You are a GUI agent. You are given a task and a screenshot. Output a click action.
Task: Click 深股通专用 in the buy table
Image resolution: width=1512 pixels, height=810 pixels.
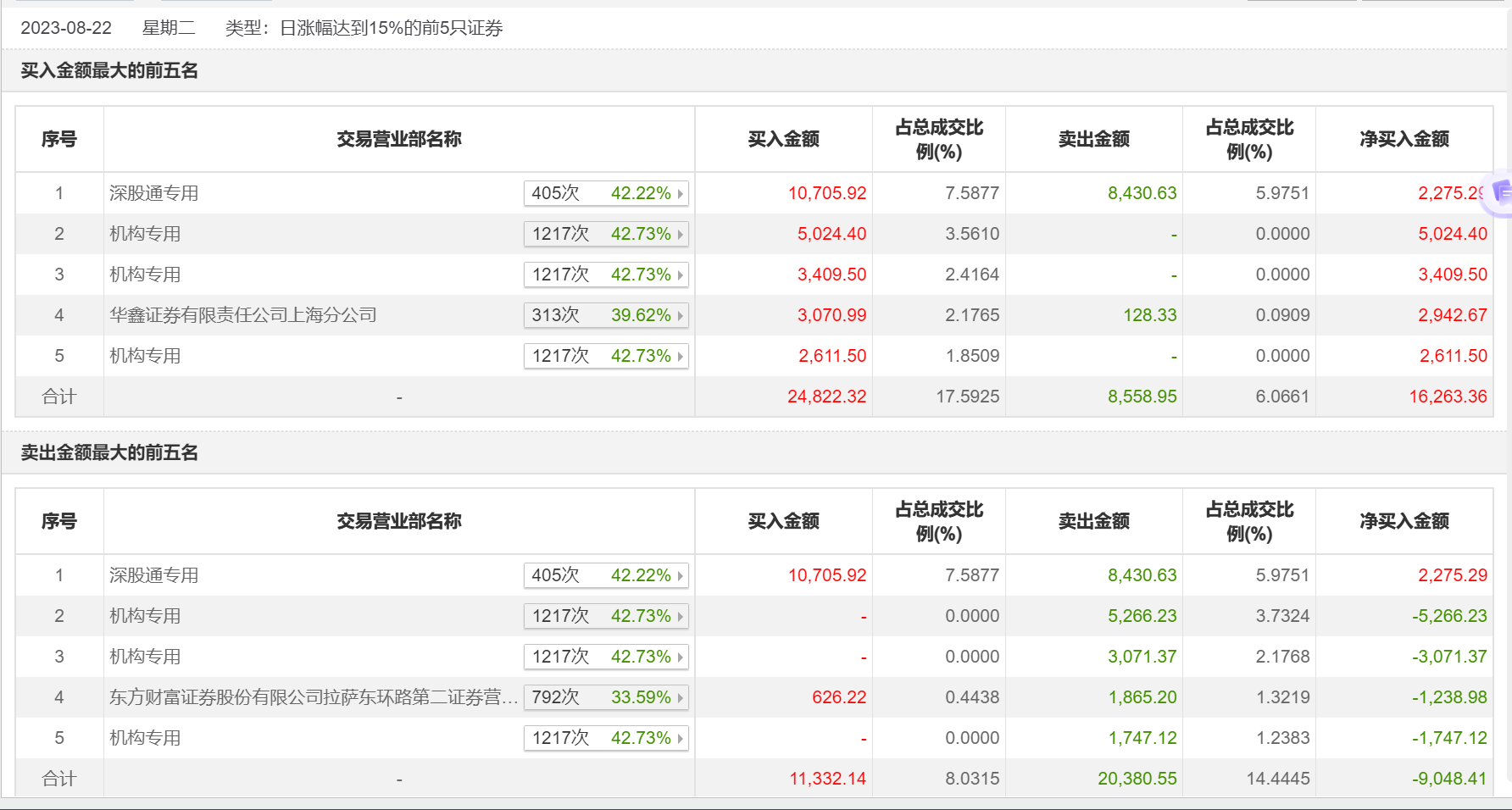[154, 193]
